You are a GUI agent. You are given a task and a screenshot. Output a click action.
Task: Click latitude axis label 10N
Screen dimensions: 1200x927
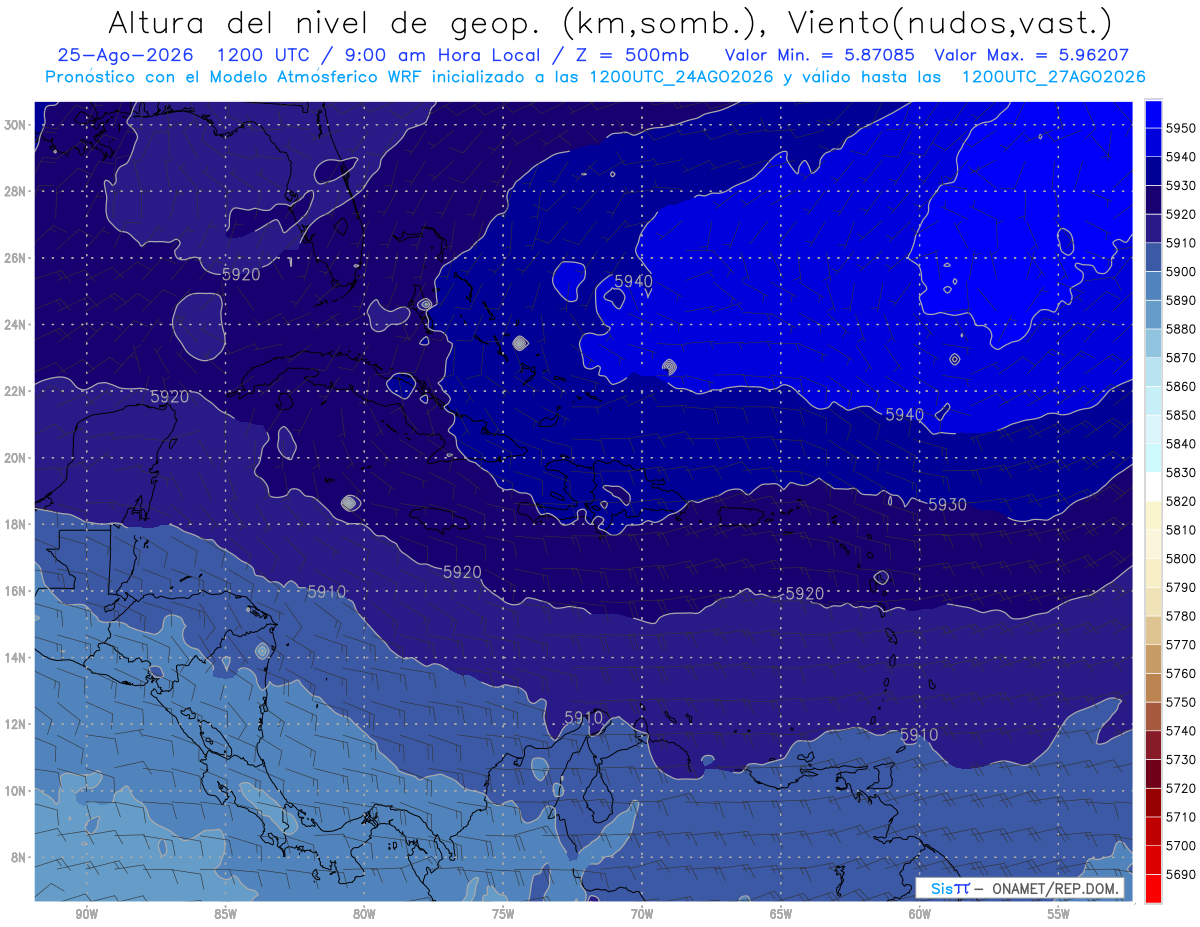click(15, 791)
